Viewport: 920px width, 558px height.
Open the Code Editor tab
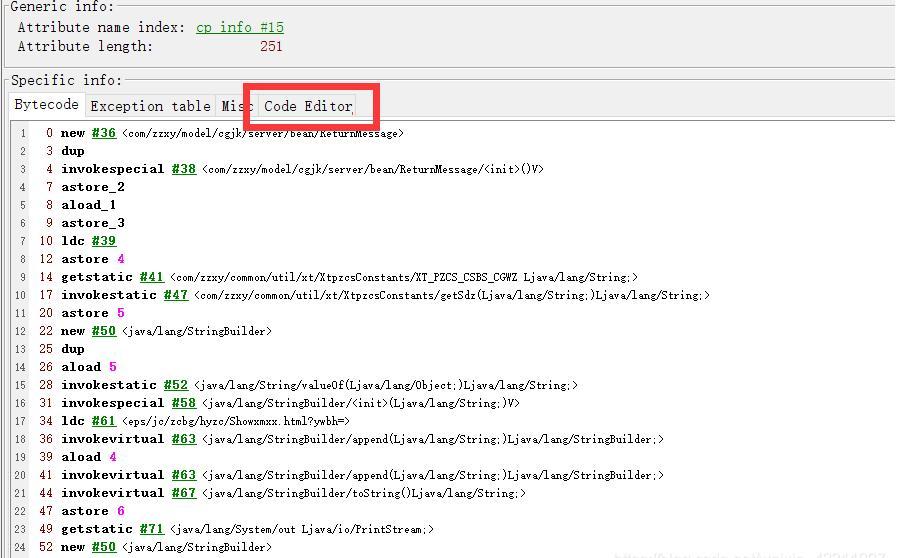click(x=308, y=106)
